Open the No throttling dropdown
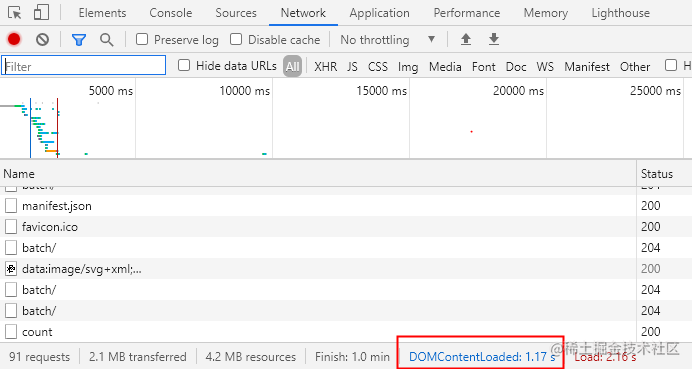Image resolution: width=692 pixels, height=369 pixels. (x=388, y=40)
